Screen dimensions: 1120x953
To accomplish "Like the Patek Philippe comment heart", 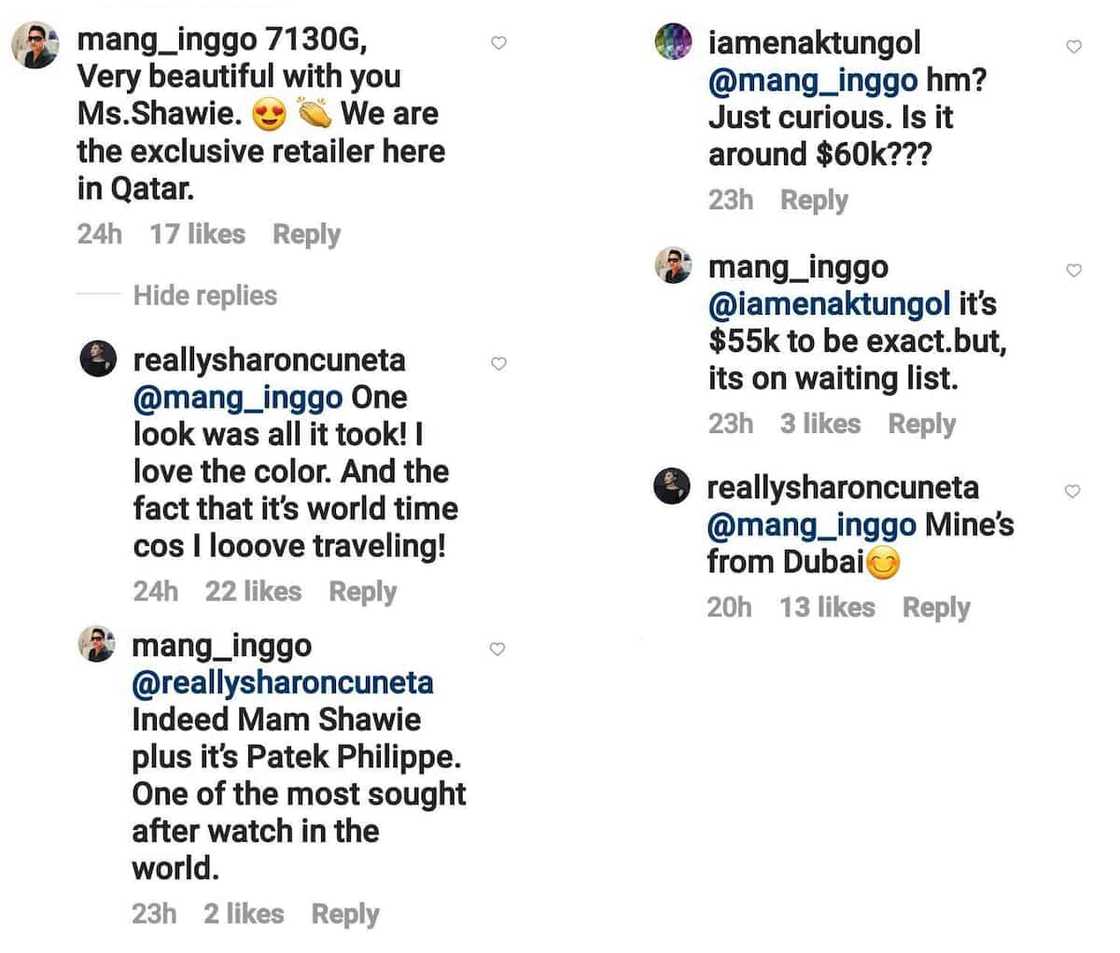I will coord(499,649).
